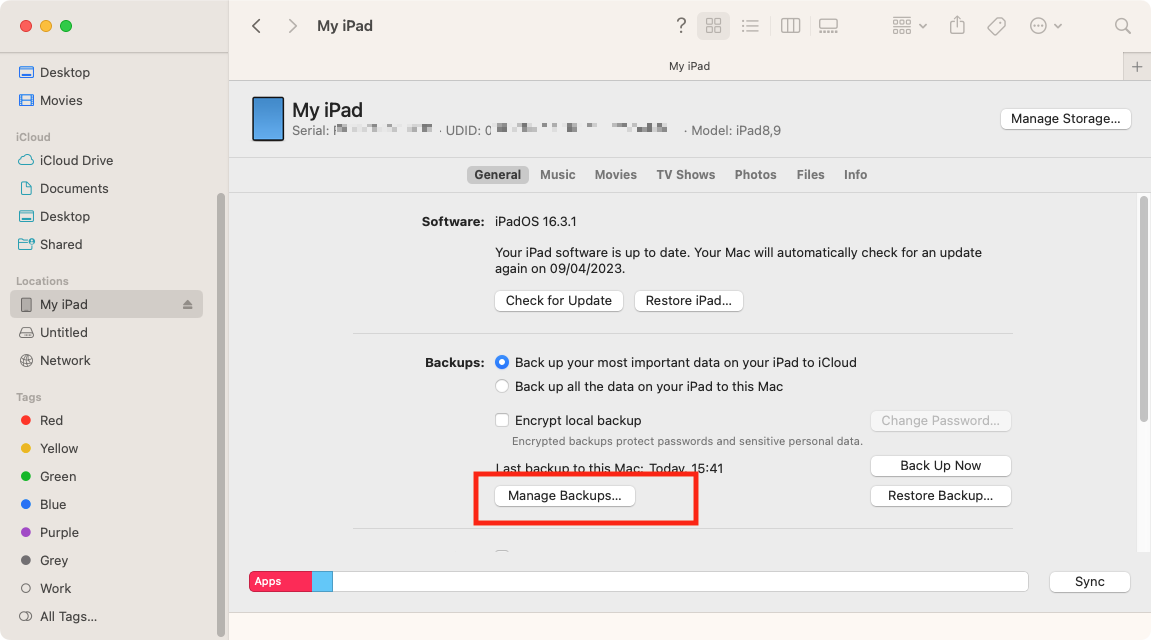This screenshot has height=640, width=1151.
Task: Click the green full screen button
Action: 65,26
